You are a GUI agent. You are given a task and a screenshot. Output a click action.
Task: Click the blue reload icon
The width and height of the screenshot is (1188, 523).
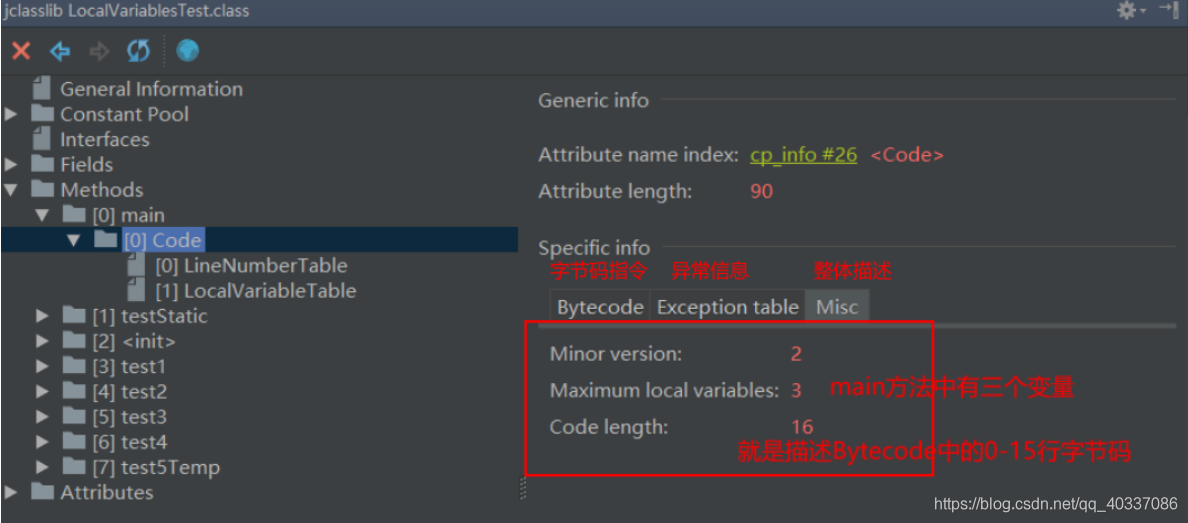[139, 52]
